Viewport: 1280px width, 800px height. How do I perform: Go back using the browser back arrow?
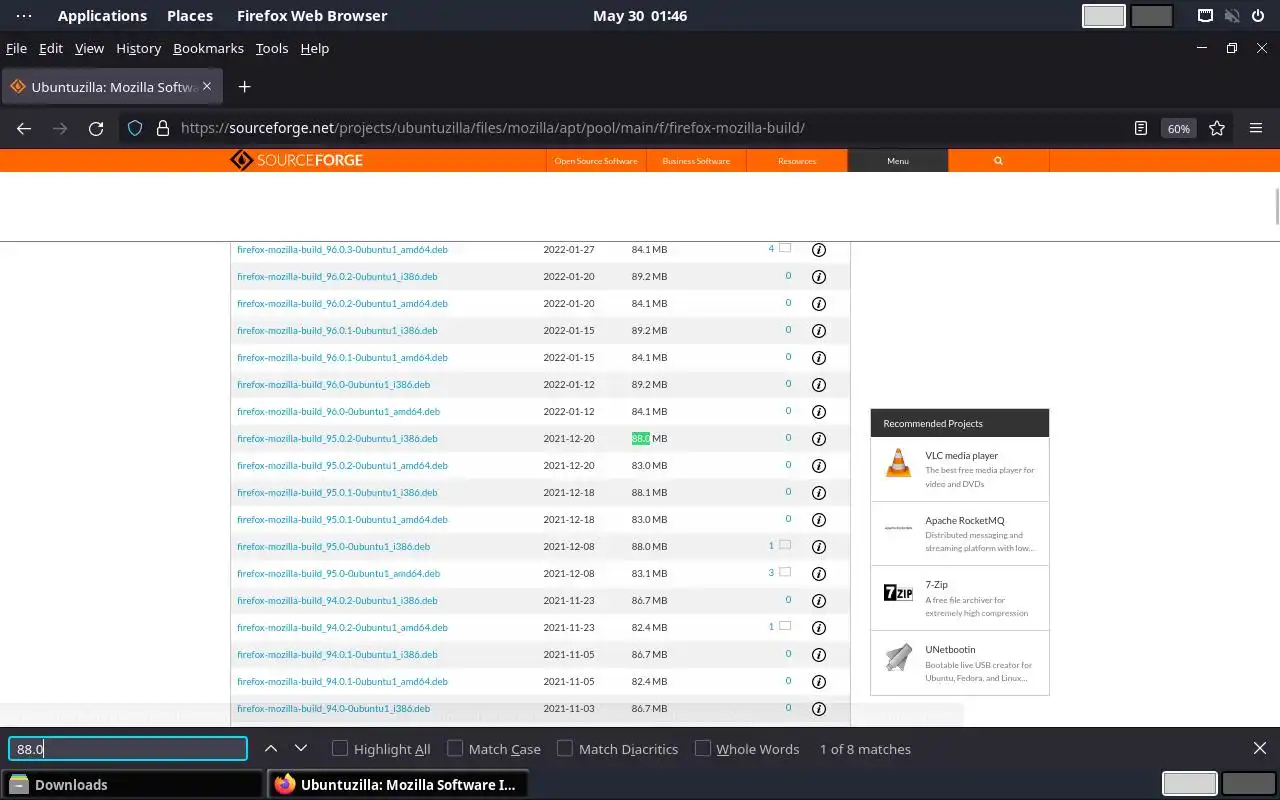24,128
